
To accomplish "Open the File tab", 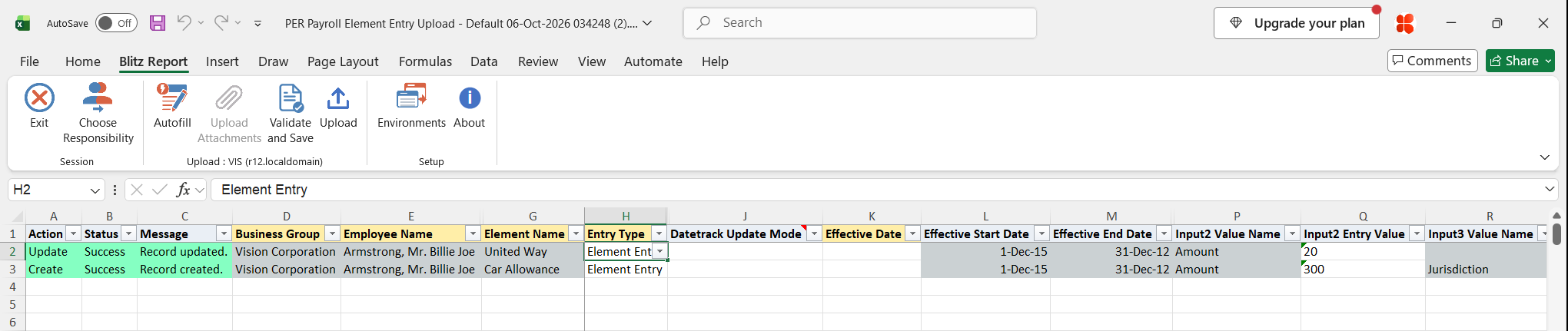I will [x=29, y=61].
